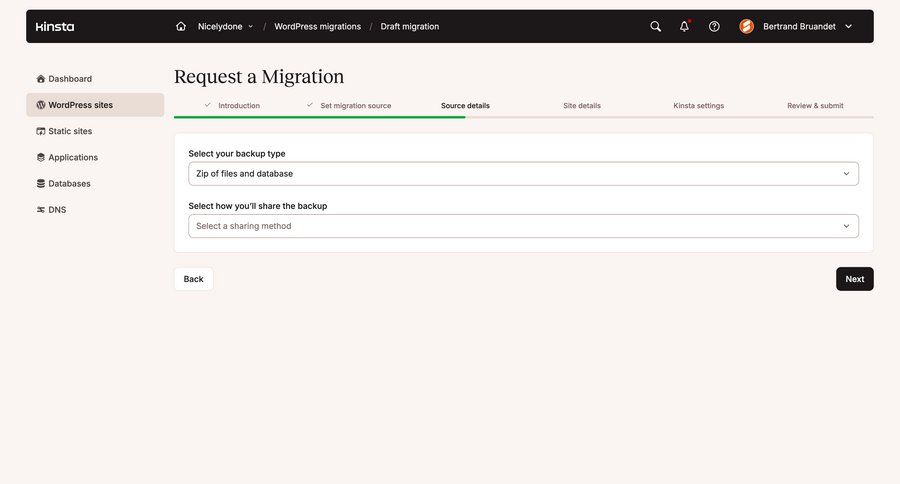Viewport: 900px width, 484px height.
Task: Open the user menu chevron beside Bertrand Bruandet
Action: coord(848,26)
